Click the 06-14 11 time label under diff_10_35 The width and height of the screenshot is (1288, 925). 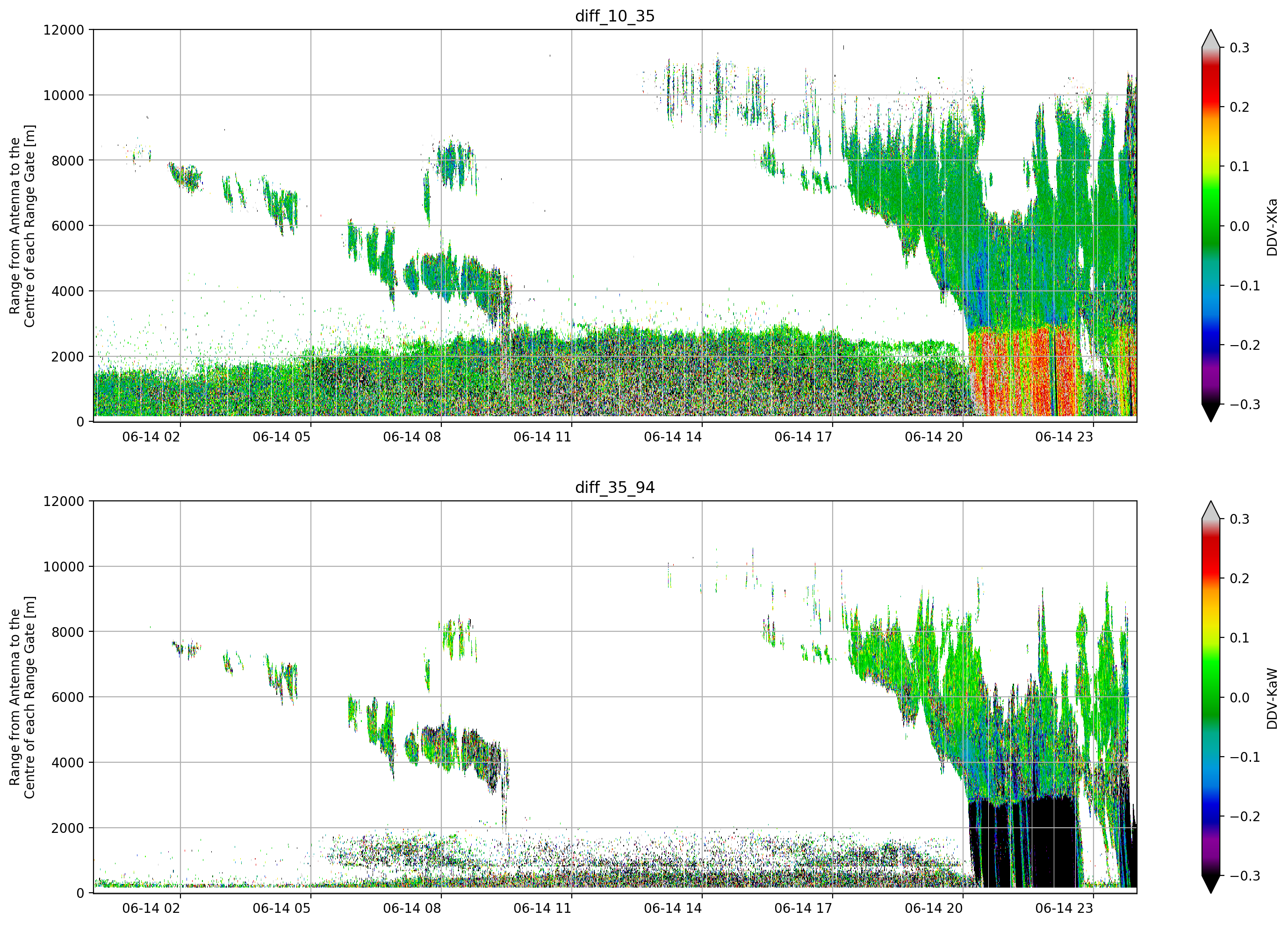[542, 437]
